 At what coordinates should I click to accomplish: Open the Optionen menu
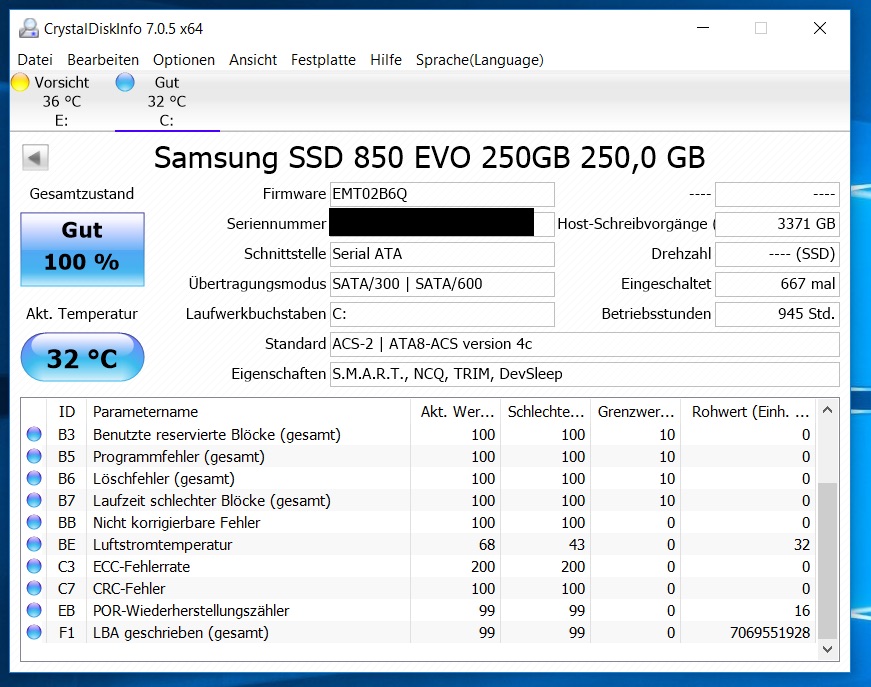pos(184,60)
